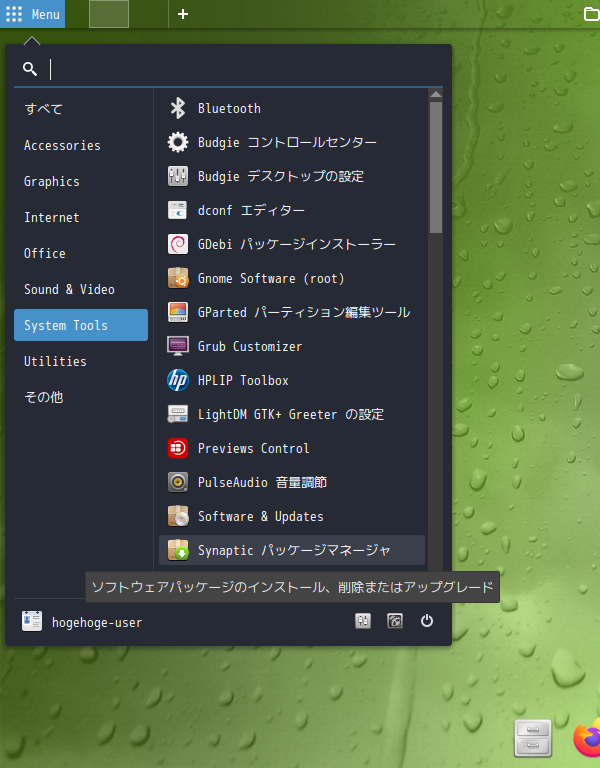
Task: Select the Internet category
Action: point(81,217)
